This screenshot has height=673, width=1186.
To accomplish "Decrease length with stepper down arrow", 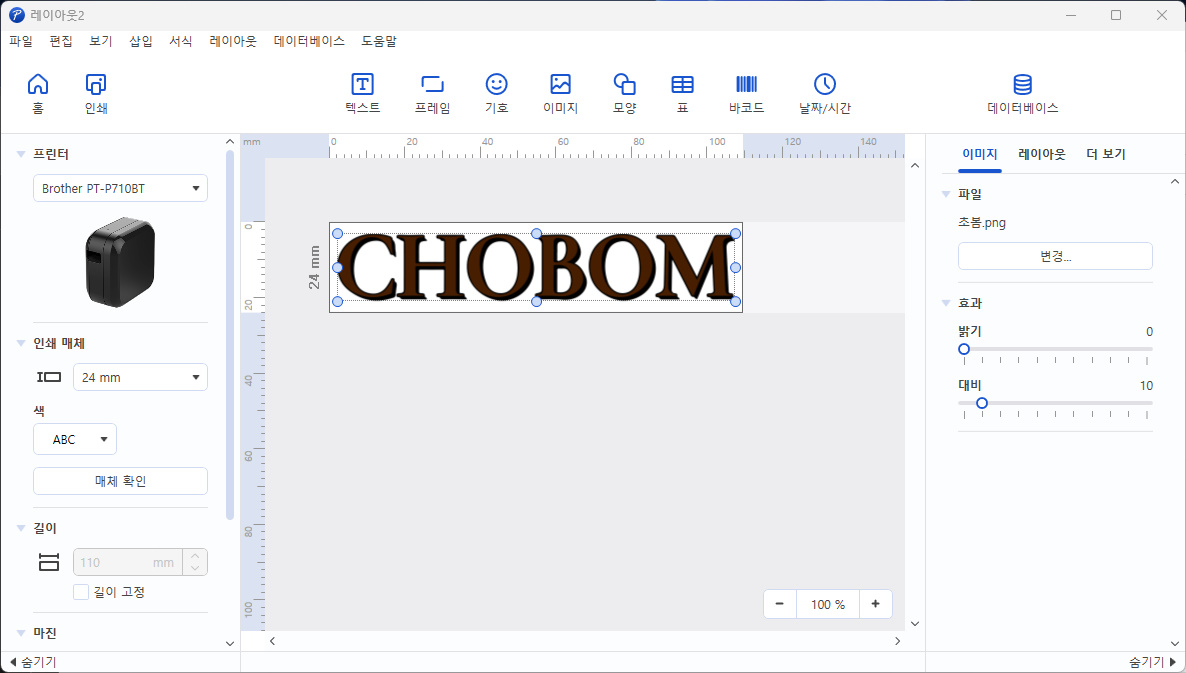I will point(195,569).
